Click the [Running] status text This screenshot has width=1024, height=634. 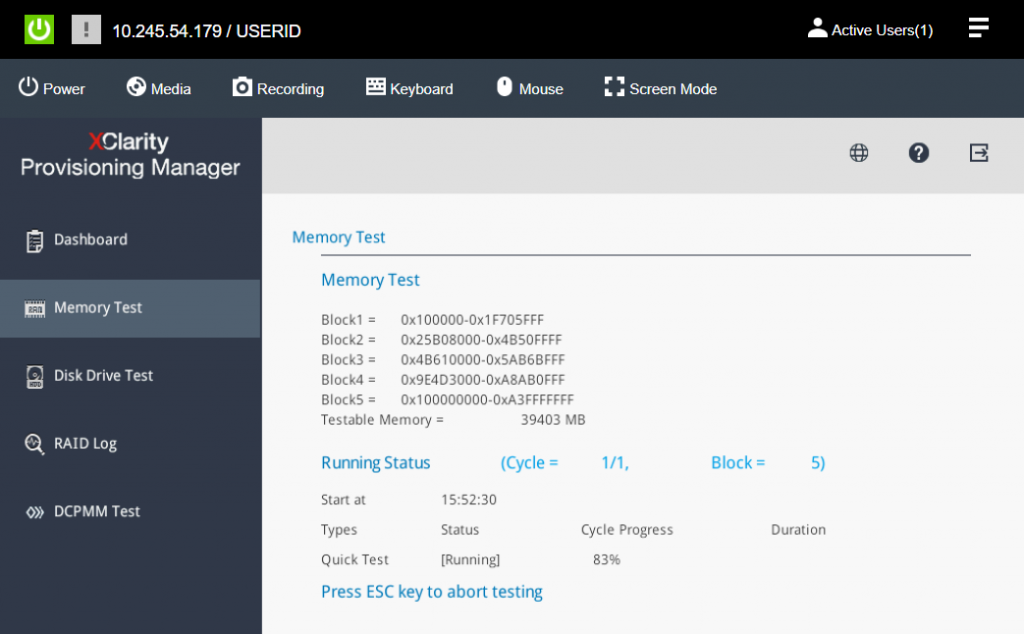click(x=470, y=560)
